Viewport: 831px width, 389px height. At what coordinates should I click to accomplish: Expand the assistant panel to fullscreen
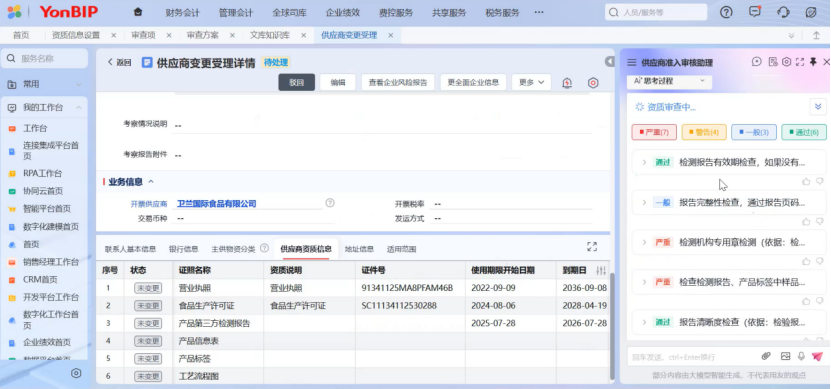(800, 62)
